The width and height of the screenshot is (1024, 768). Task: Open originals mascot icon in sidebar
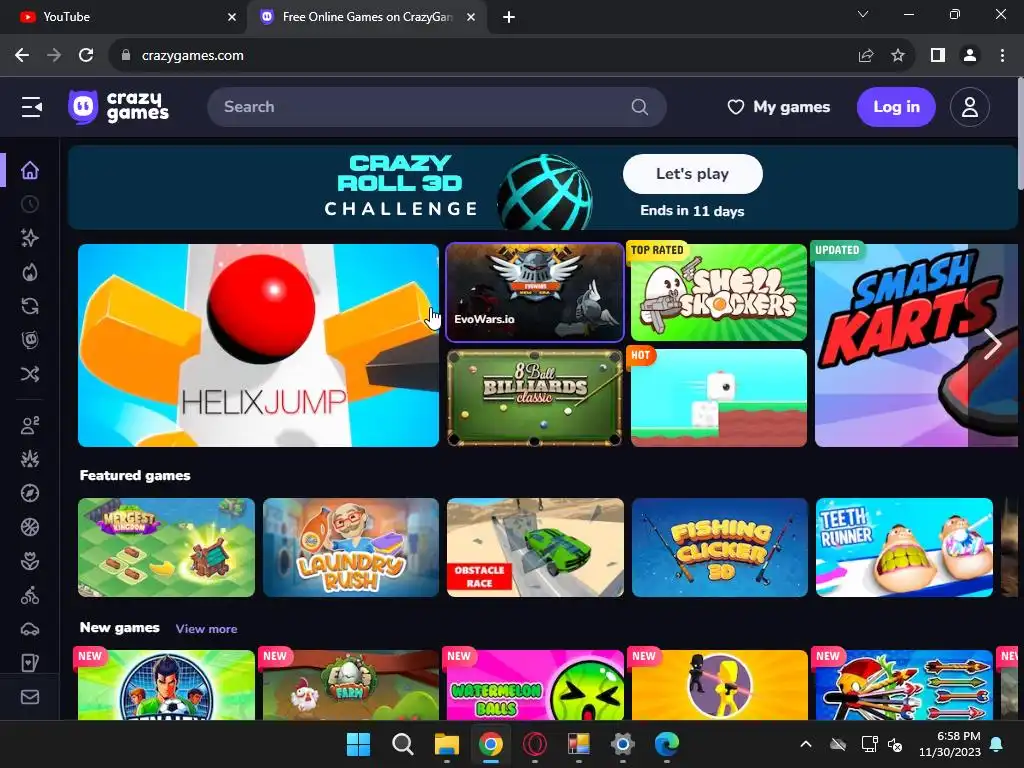click(x=29, y=340)
